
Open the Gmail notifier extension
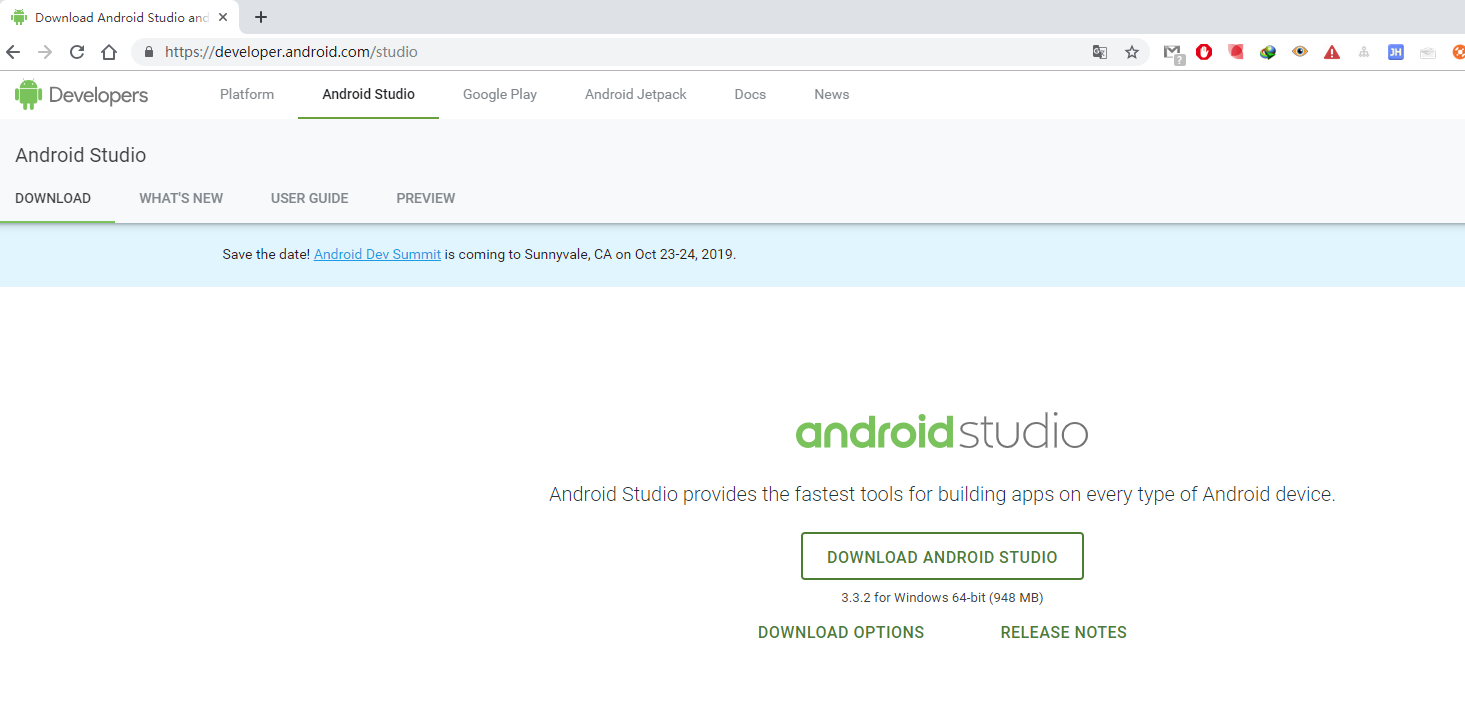pyautogui.click(x=1172, y=52)
